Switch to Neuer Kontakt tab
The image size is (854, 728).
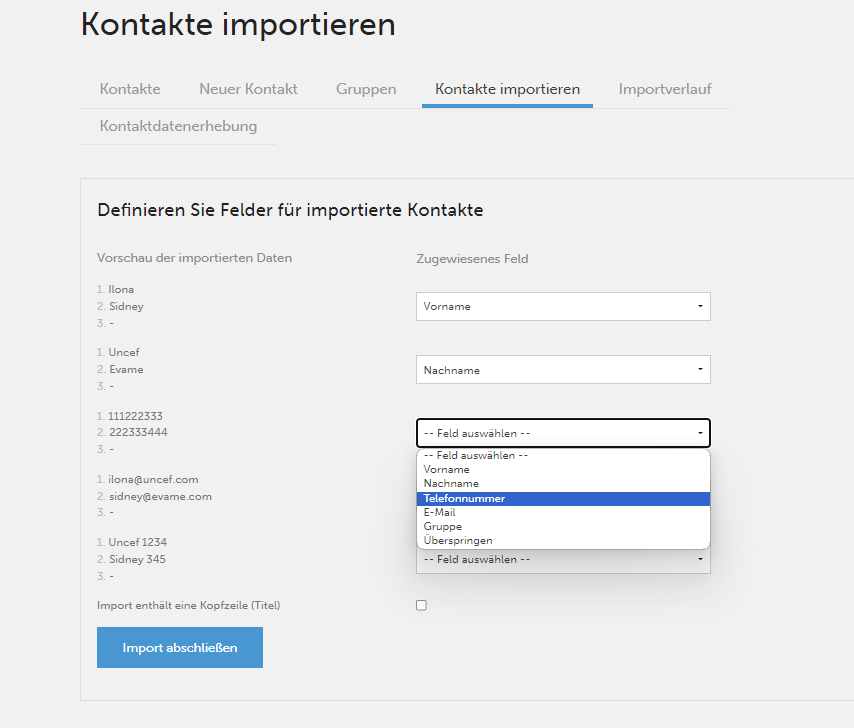click(248, 89)
